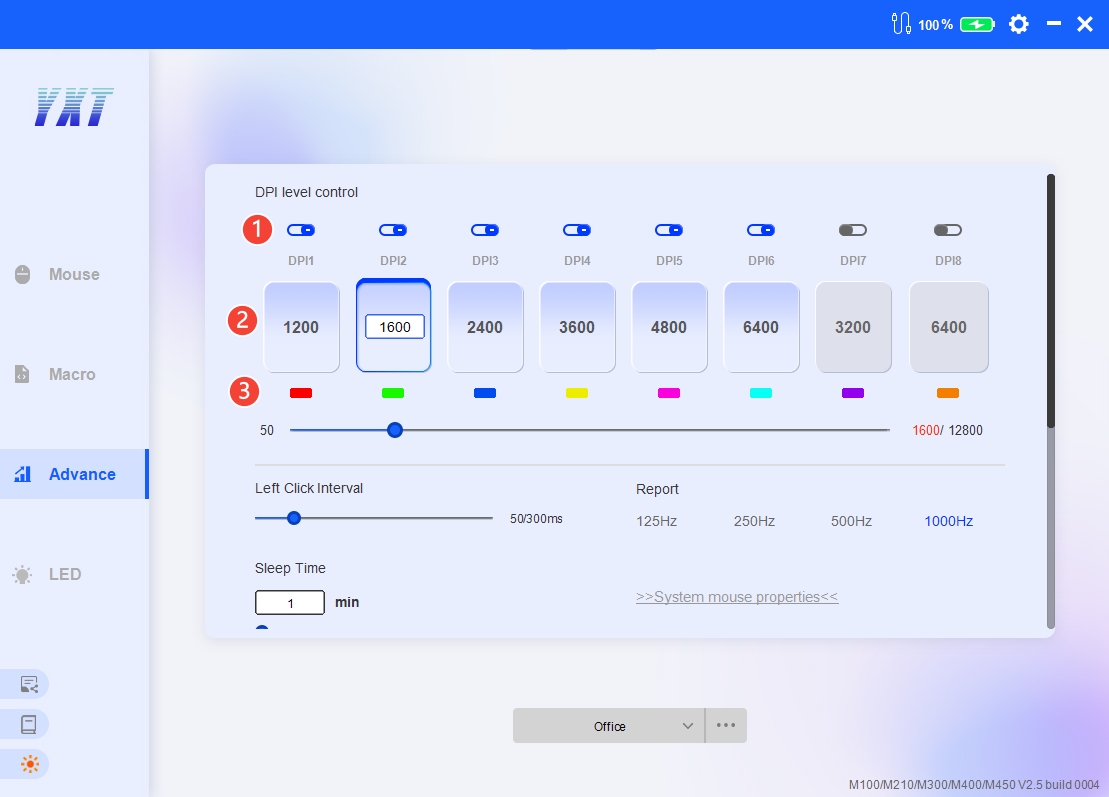The image size is (1109, 797).
Task: Click the USB cable connection icon
Action: click(900, 24)
